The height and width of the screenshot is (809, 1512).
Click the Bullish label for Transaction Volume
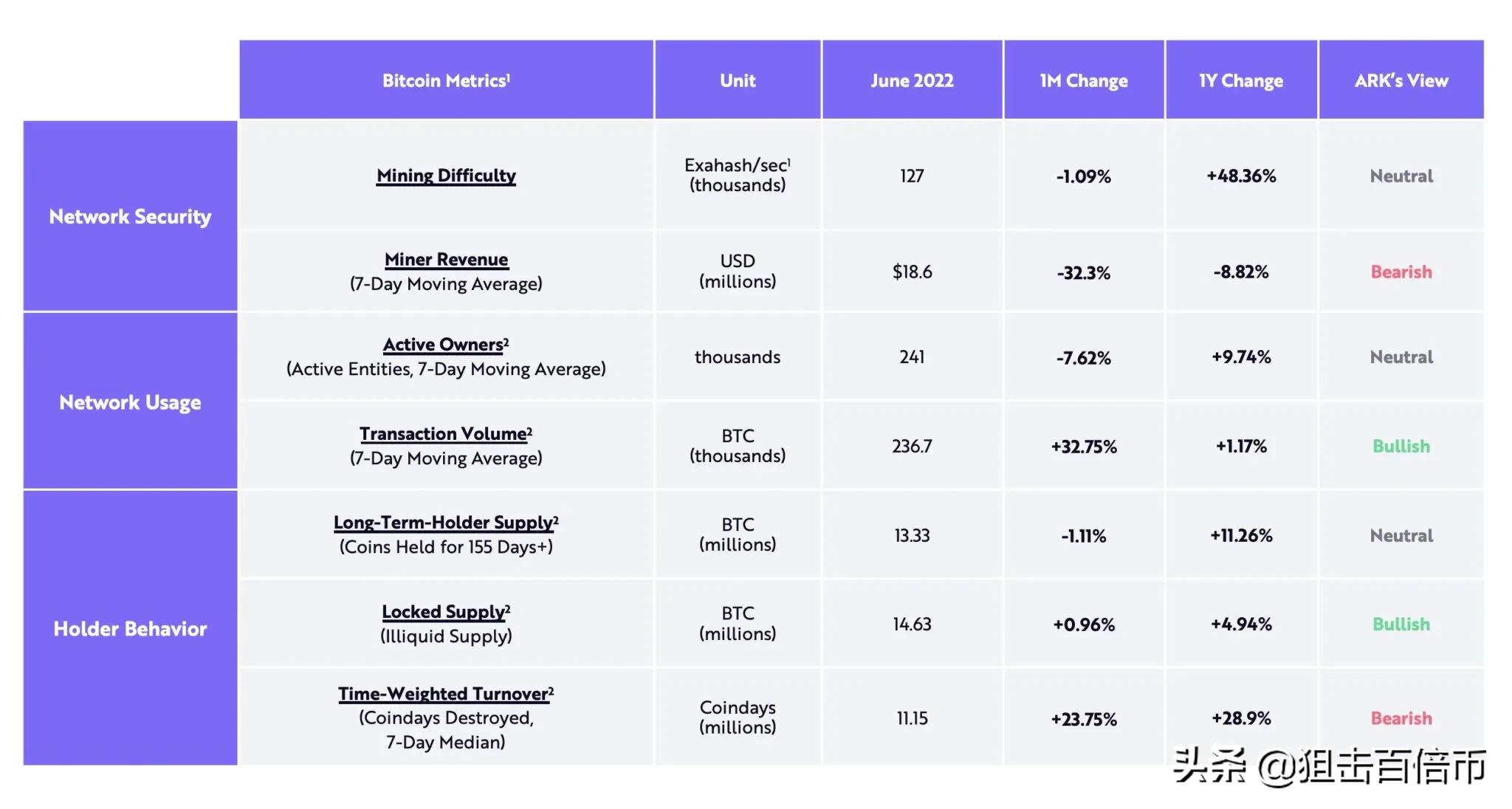(1401, 447)
